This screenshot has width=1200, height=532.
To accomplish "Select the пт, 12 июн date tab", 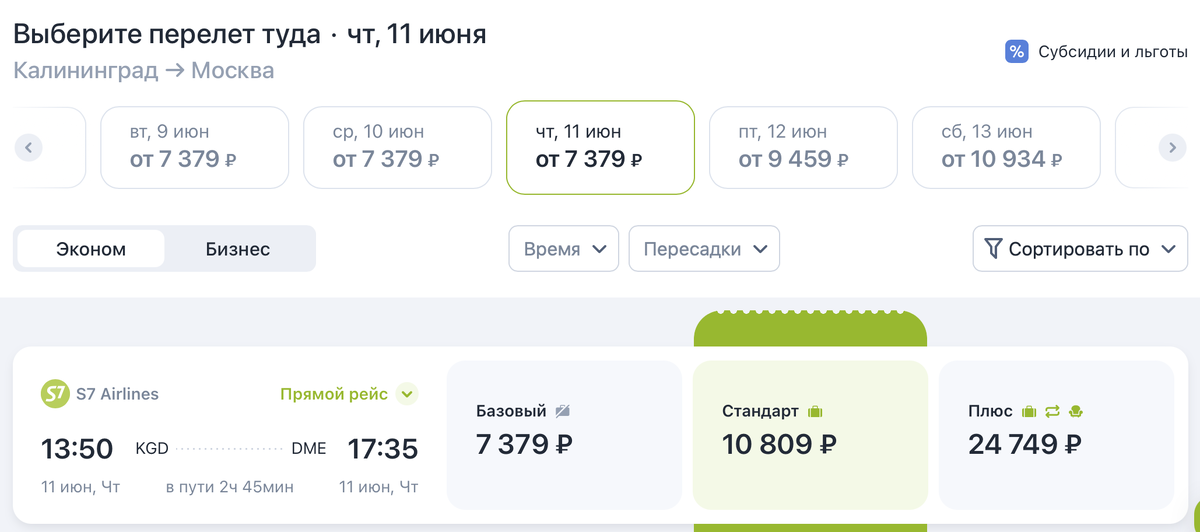I will coord(803,147).
